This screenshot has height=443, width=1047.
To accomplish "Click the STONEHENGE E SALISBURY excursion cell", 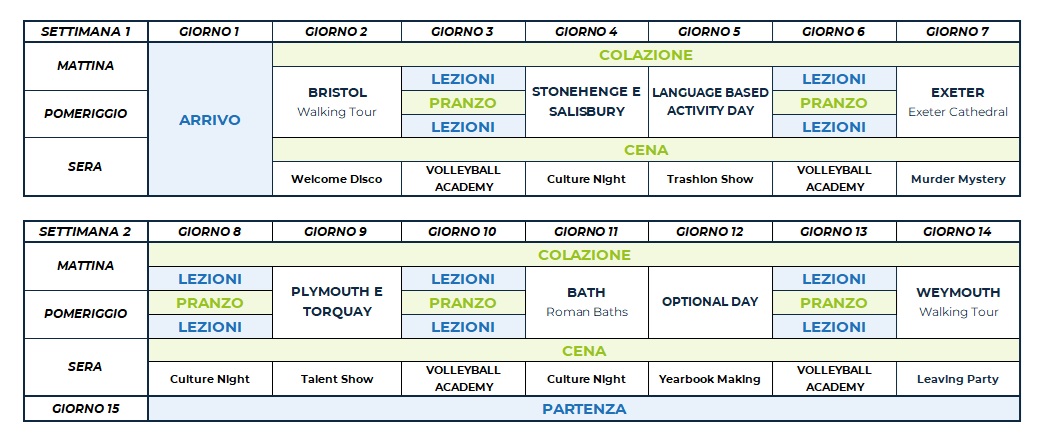I will coord(587,102).
